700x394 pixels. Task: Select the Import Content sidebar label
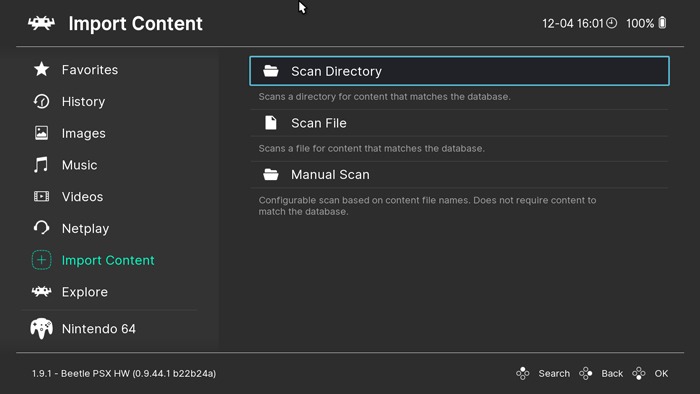[108, 260]
